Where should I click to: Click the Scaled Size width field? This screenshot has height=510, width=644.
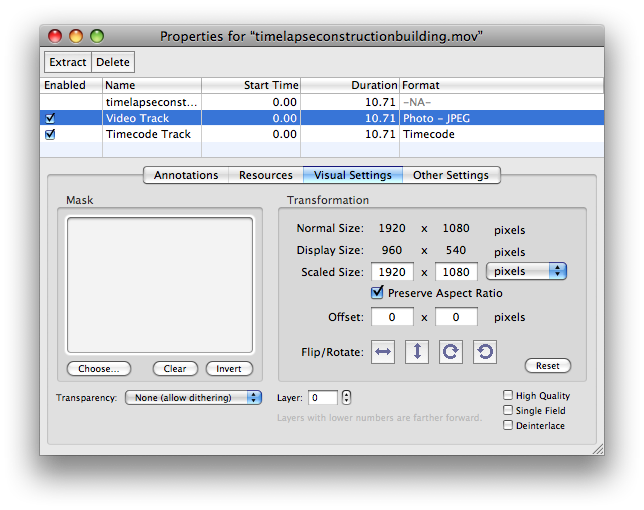392,272
